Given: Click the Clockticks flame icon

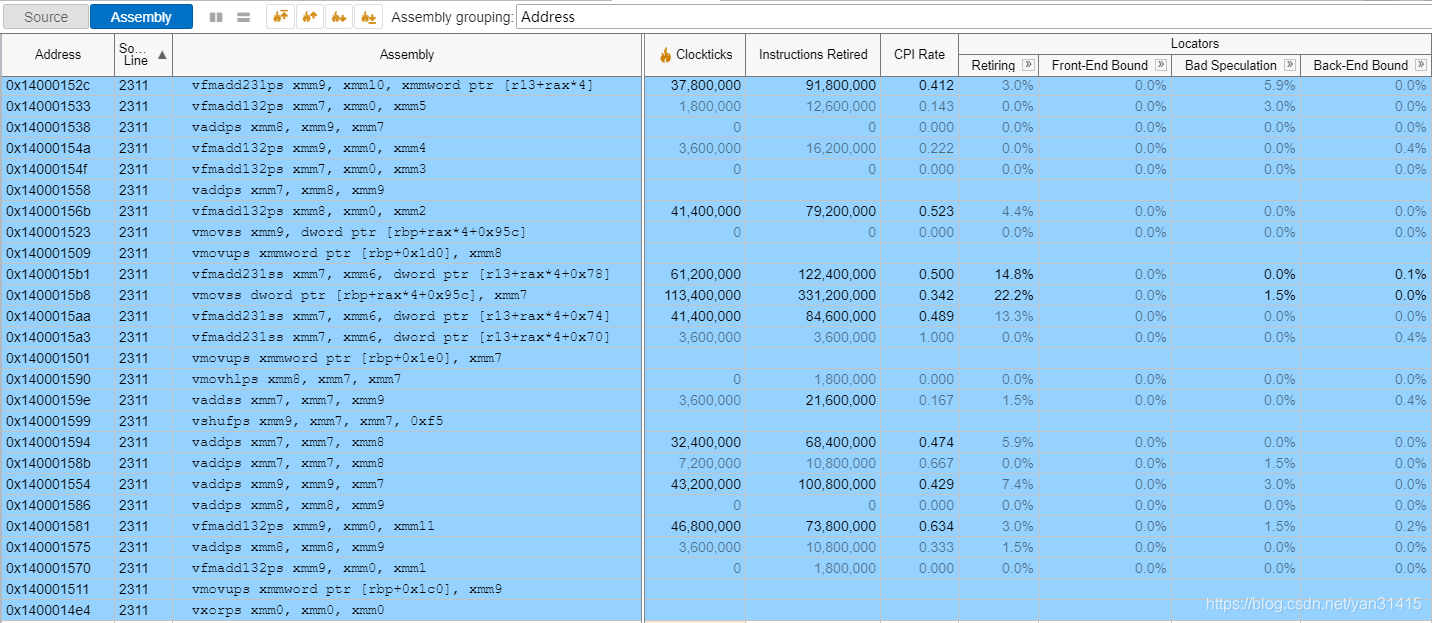Looking at the screenshot, I should click(665, 55).
